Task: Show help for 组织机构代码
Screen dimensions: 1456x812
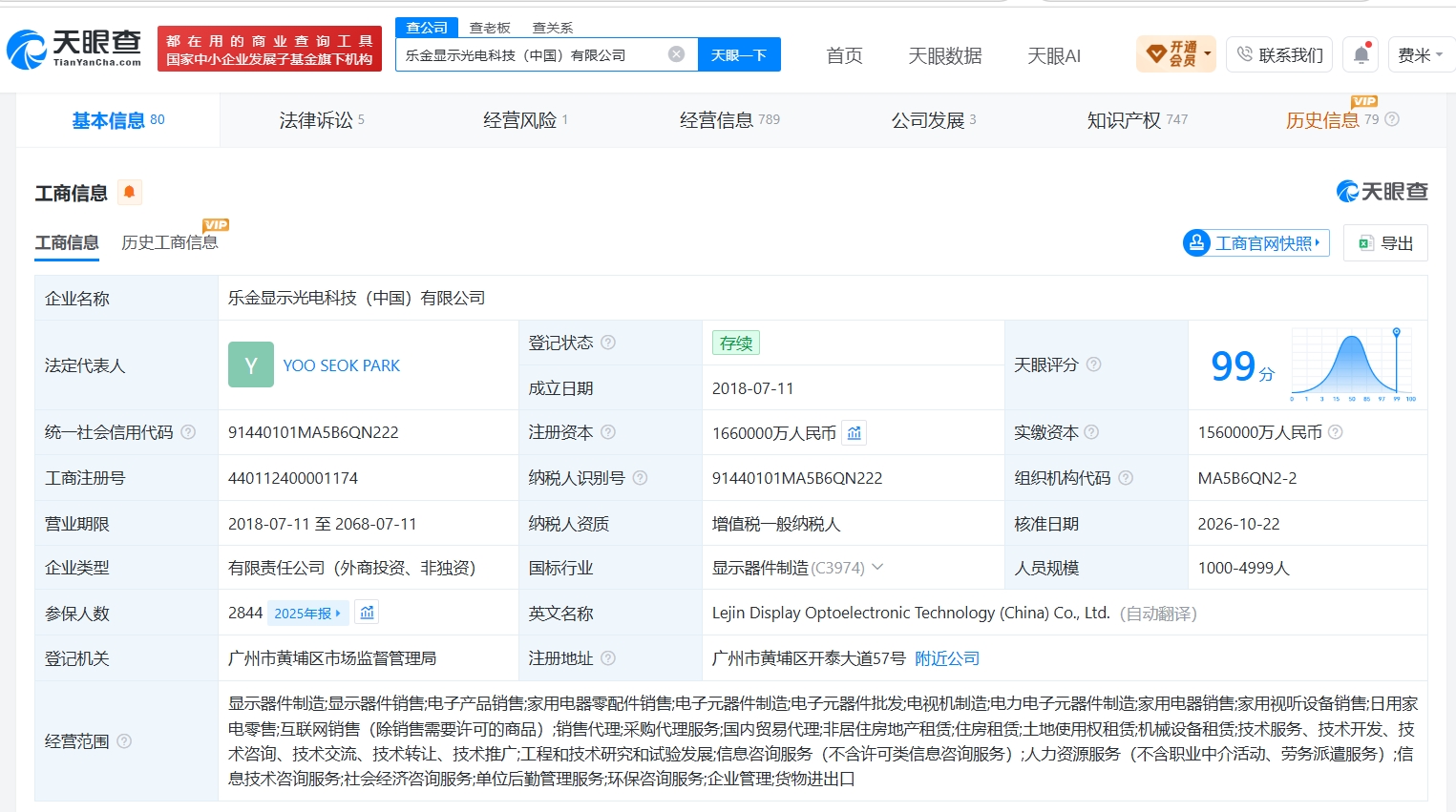Action: pos(1126,478)
